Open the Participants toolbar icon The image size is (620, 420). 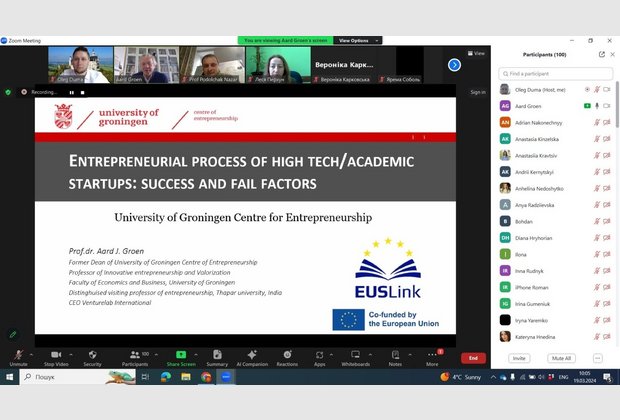pos(135,354)
